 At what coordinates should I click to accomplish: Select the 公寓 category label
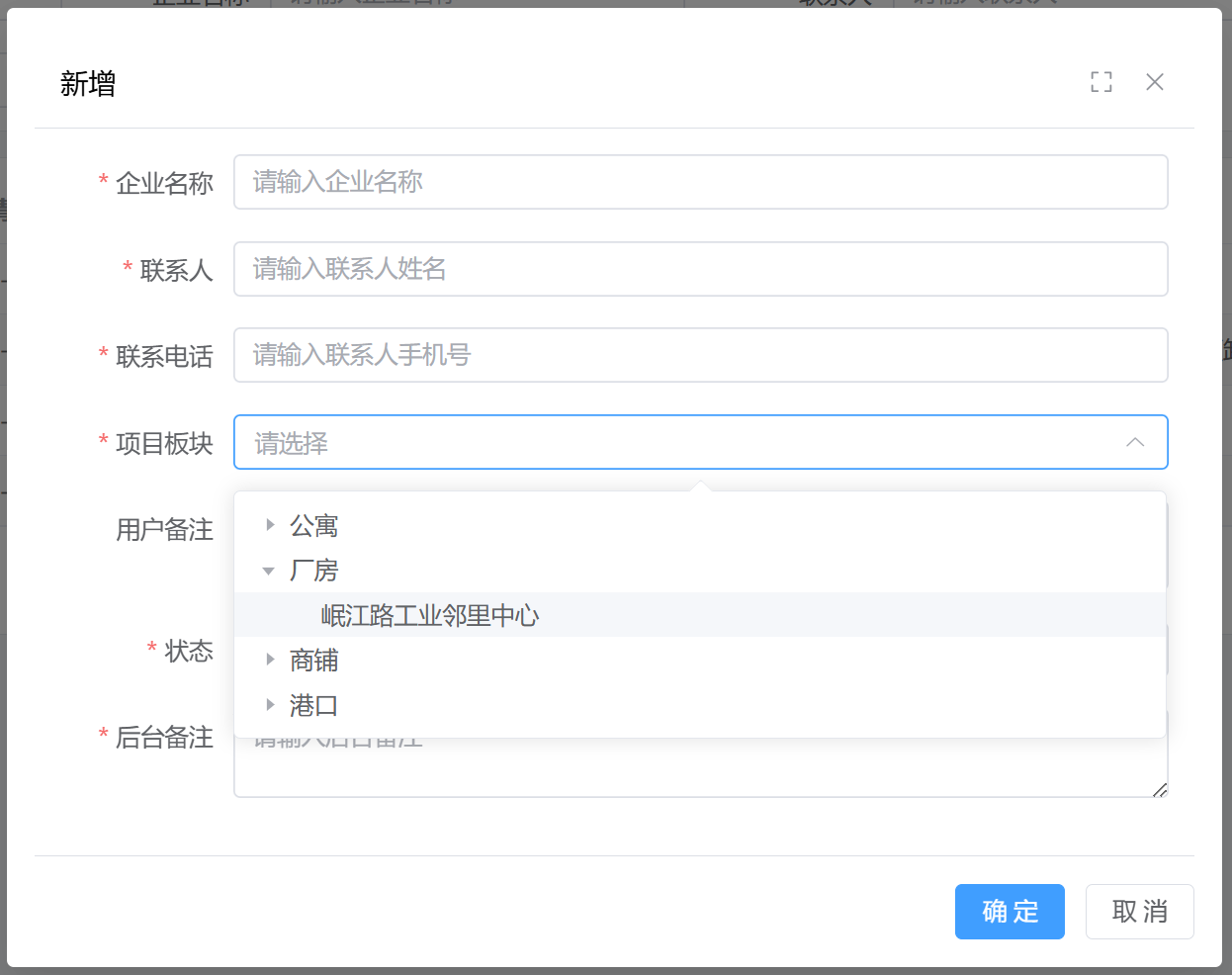click(x=314, y=526)
